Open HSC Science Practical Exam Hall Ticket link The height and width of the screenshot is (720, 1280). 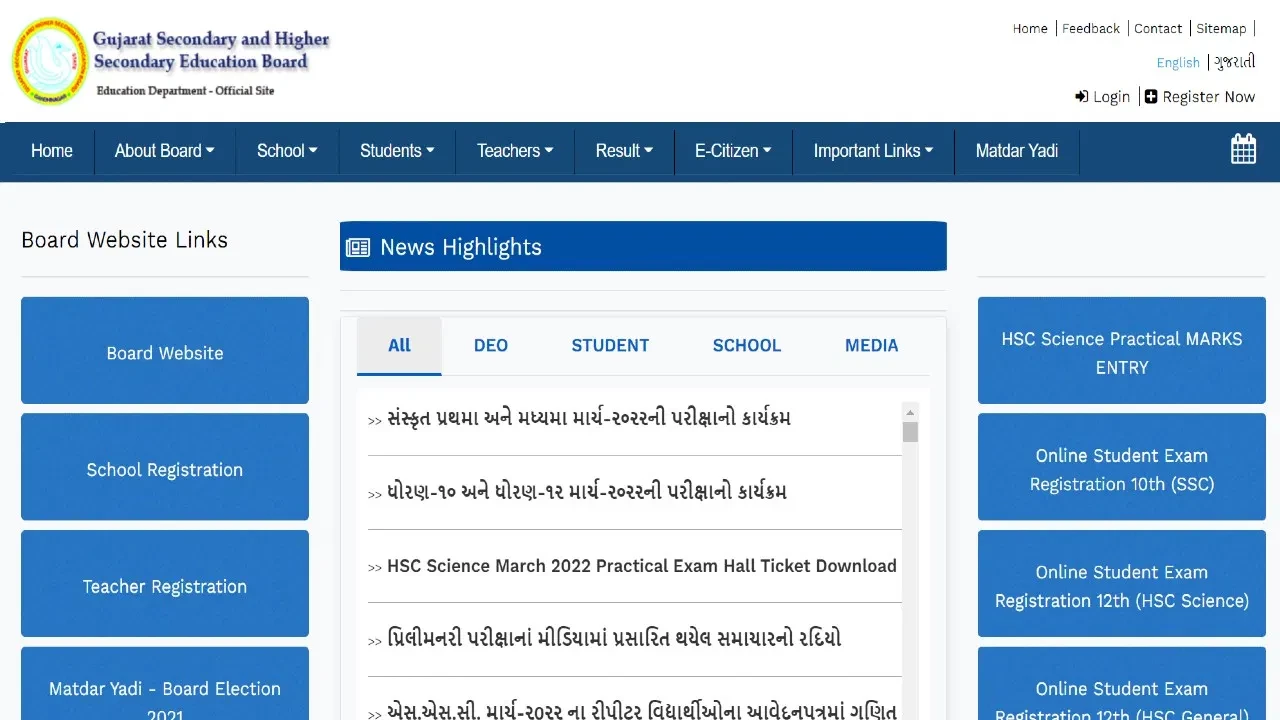pos(641,566)
